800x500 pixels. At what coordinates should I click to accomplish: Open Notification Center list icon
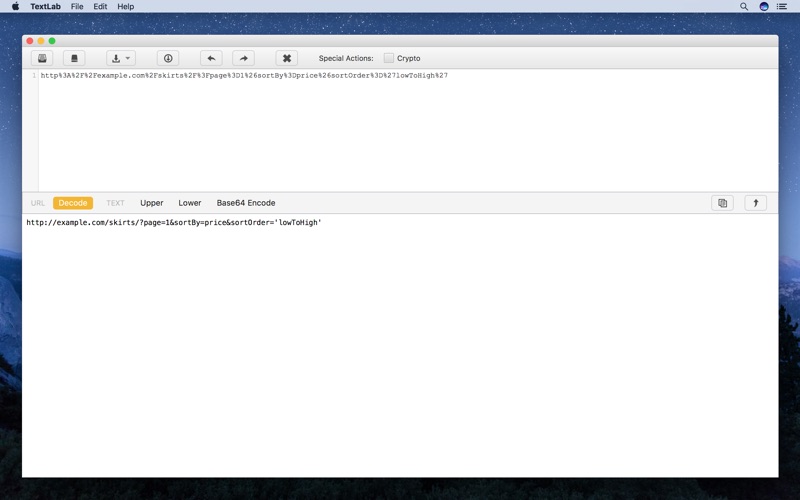coord(782,7)
